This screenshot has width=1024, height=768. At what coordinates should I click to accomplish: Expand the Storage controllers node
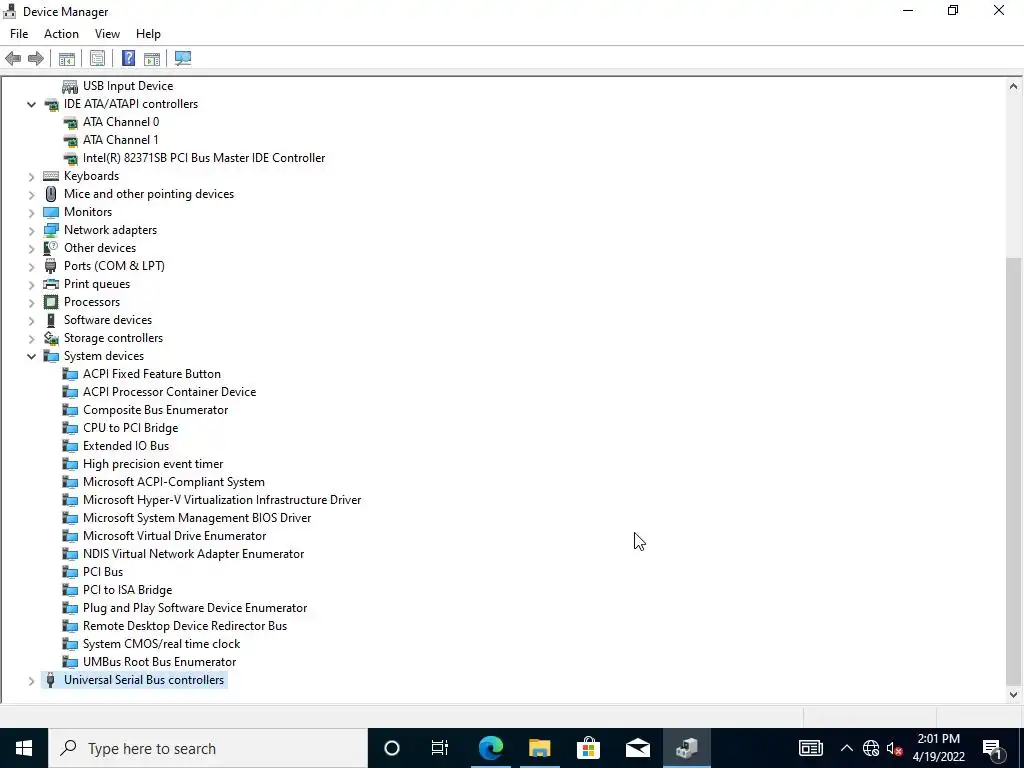click(31, 338)
